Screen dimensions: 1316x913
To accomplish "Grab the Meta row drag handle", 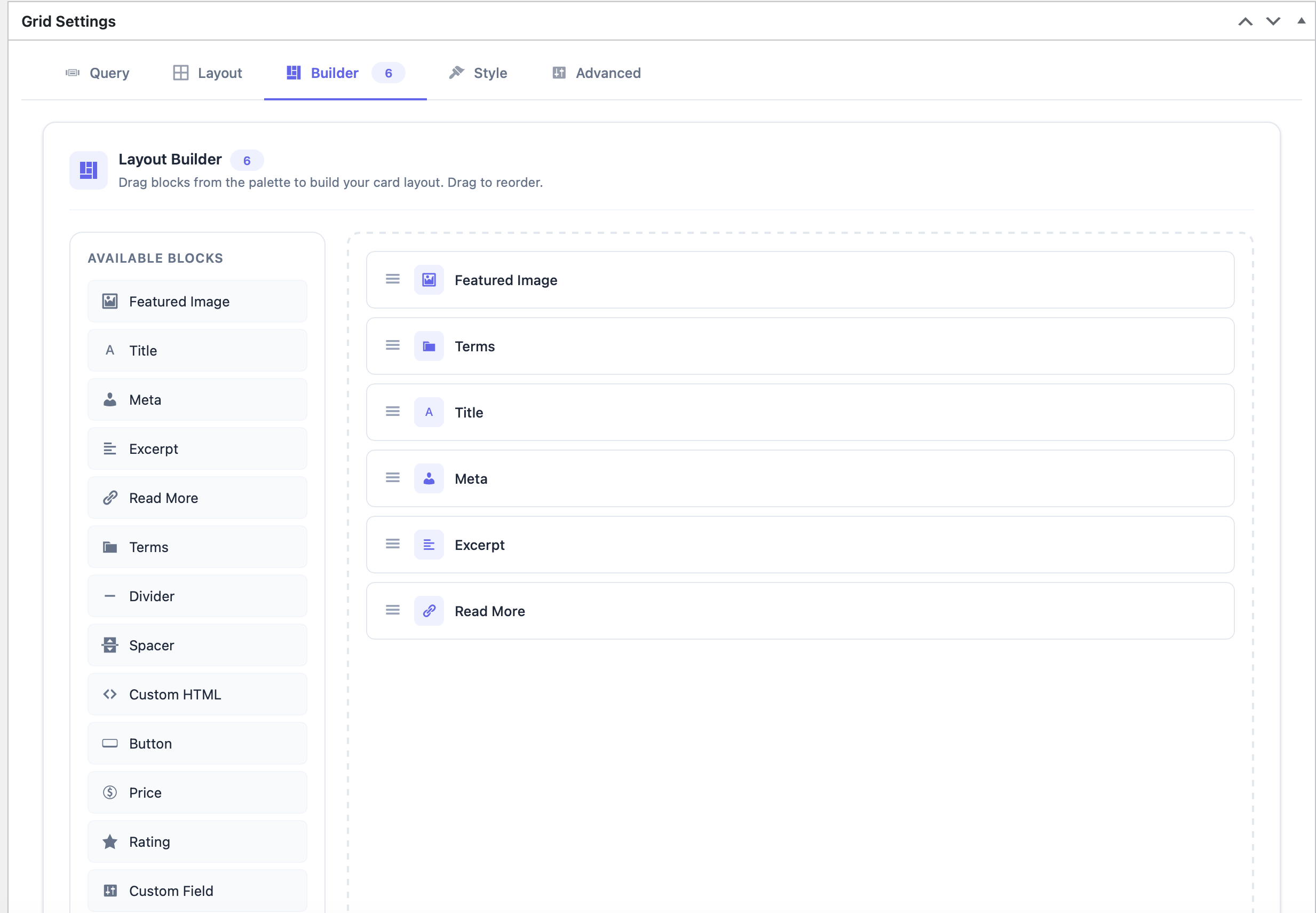I will [393, 477].
